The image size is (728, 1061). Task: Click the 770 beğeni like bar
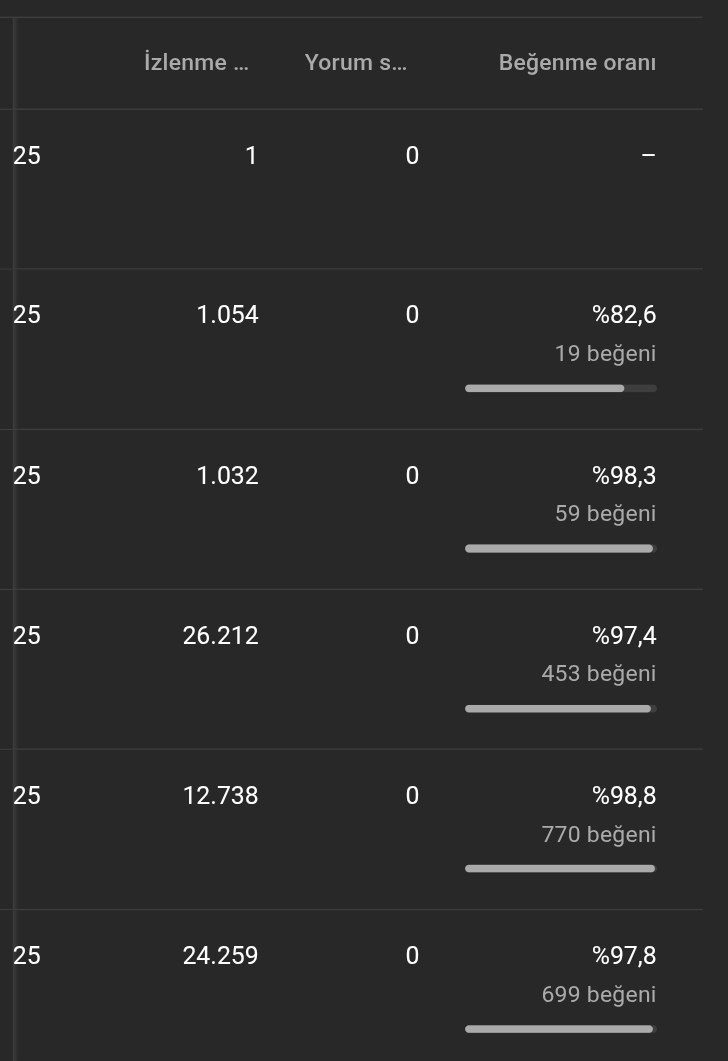click(561, 869)
